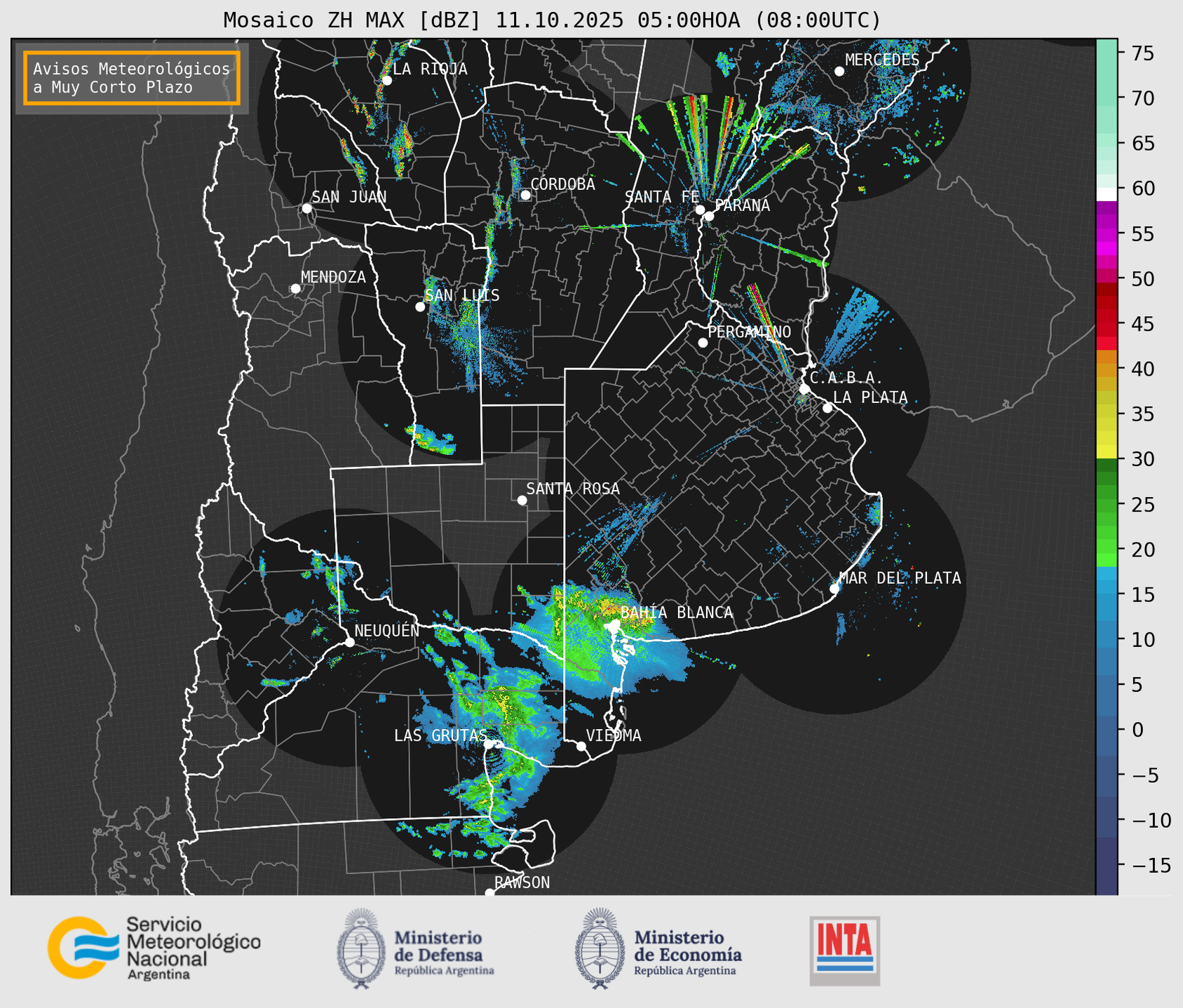This screenshot has height=1008, width=1183.
Task: Select the Córdoba city marker dot
Action: 525,195
